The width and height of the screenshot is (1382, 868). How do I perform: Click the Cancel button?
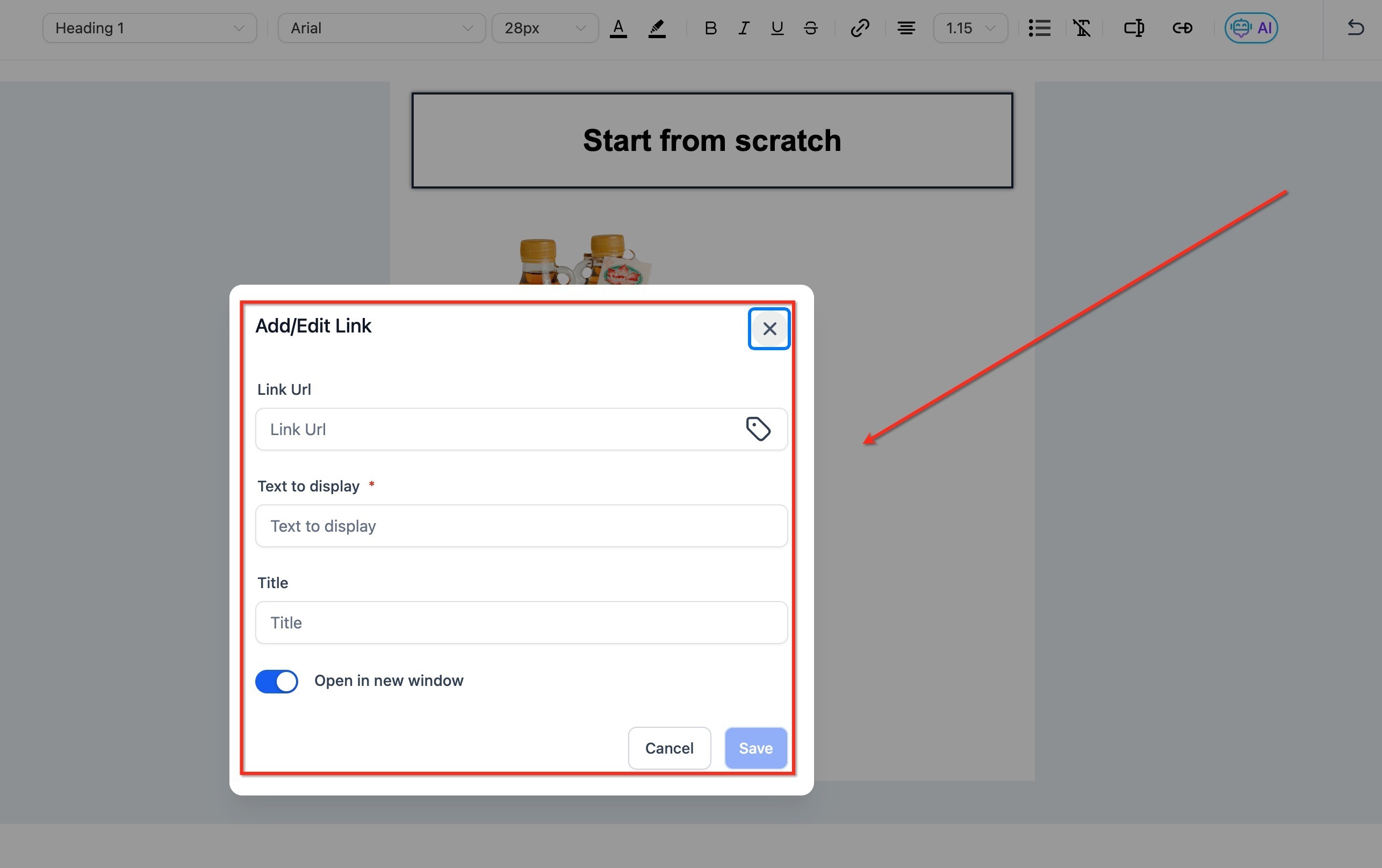(x=668, y=748)
